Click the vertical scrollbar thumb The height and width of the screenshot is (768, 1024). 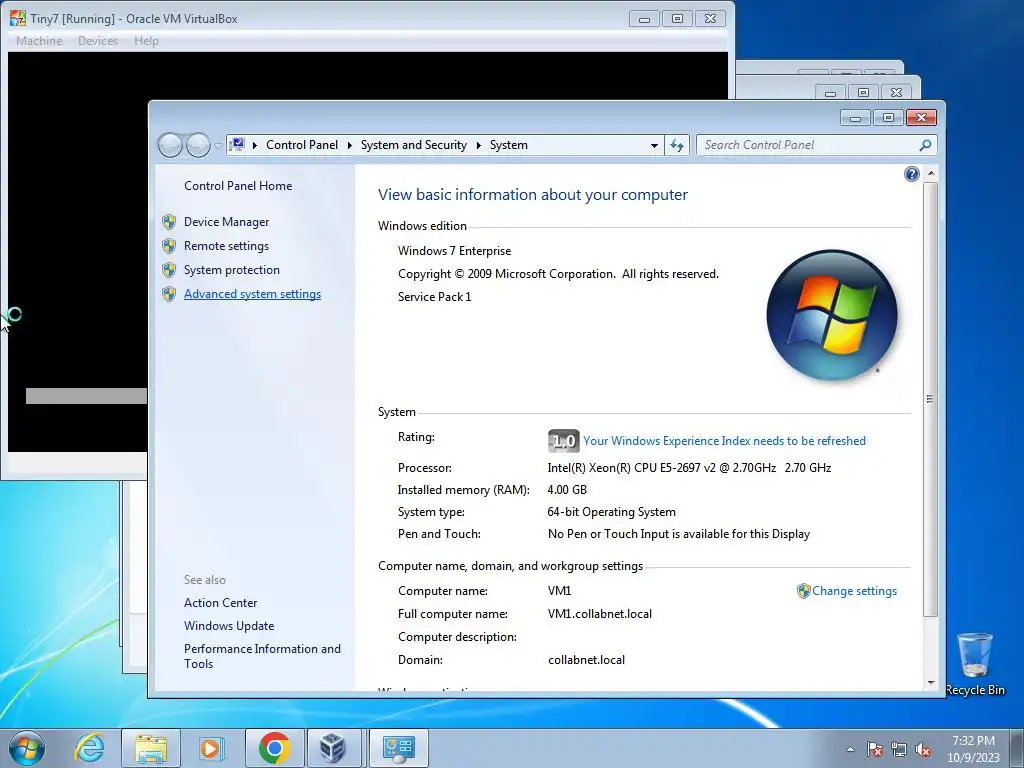click(931, 398)
